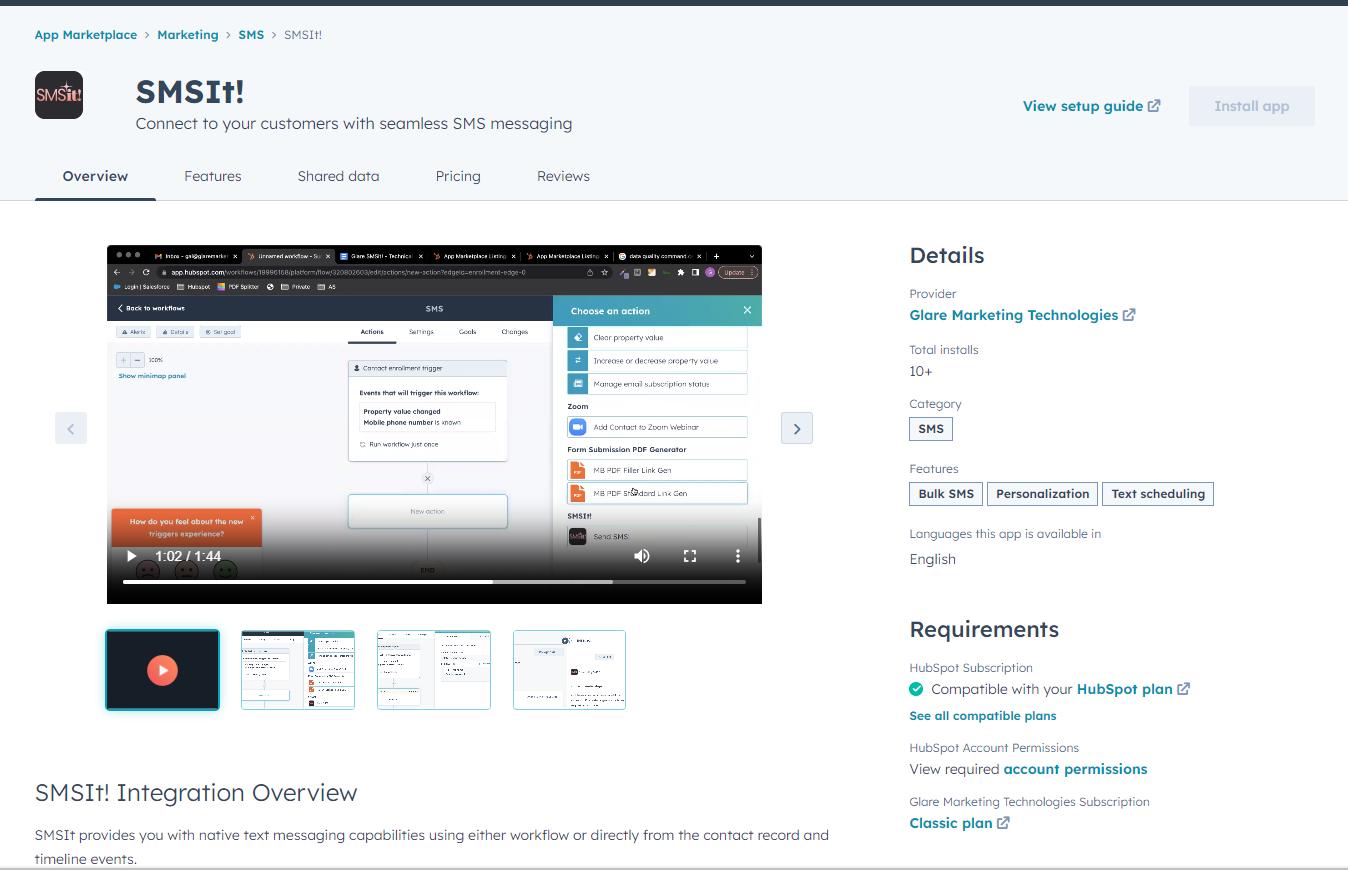
Task: Click the SMSIt! app logo
Action: [x=58, y=95]
